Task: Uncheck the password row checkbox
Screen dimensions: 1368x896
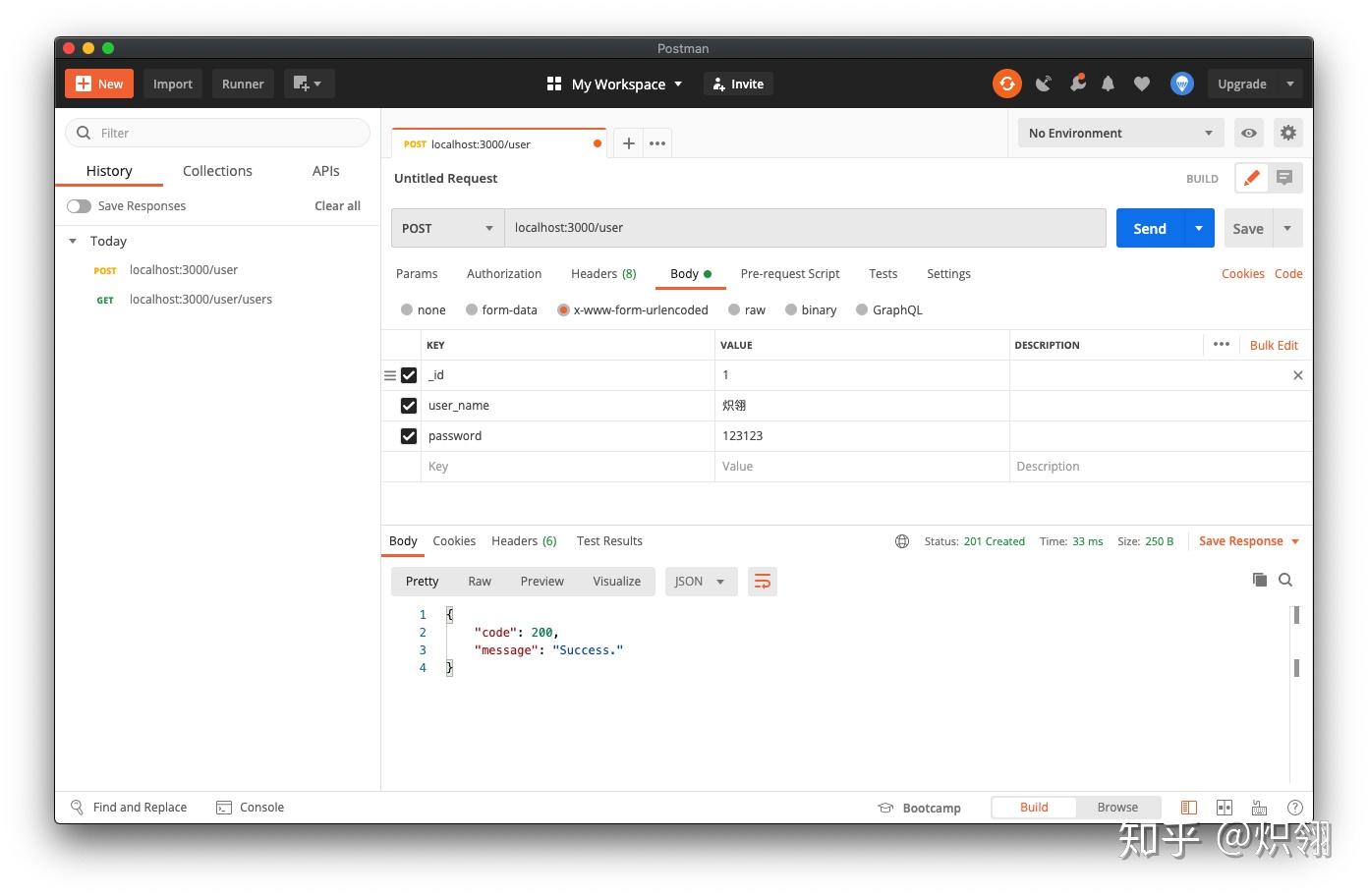Action: (408, 435)
